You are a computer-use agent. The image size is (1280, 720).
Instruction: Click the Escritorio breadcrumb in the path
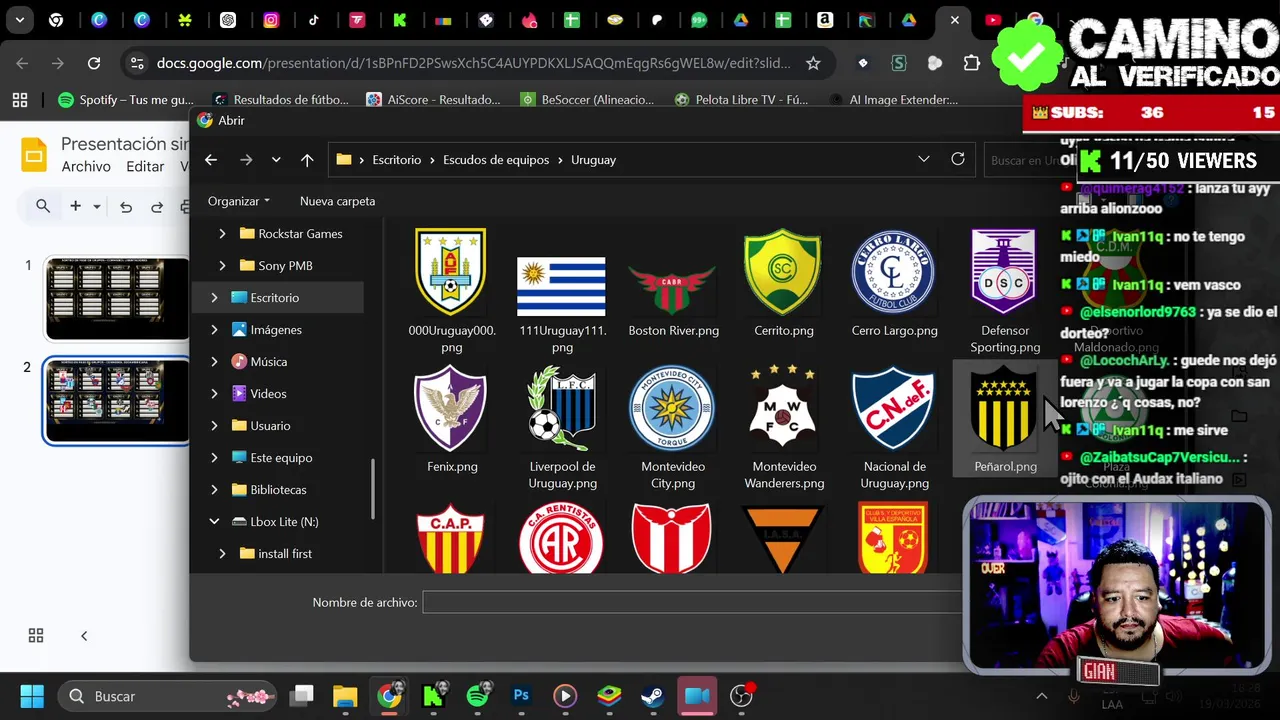tap(396, 160)
